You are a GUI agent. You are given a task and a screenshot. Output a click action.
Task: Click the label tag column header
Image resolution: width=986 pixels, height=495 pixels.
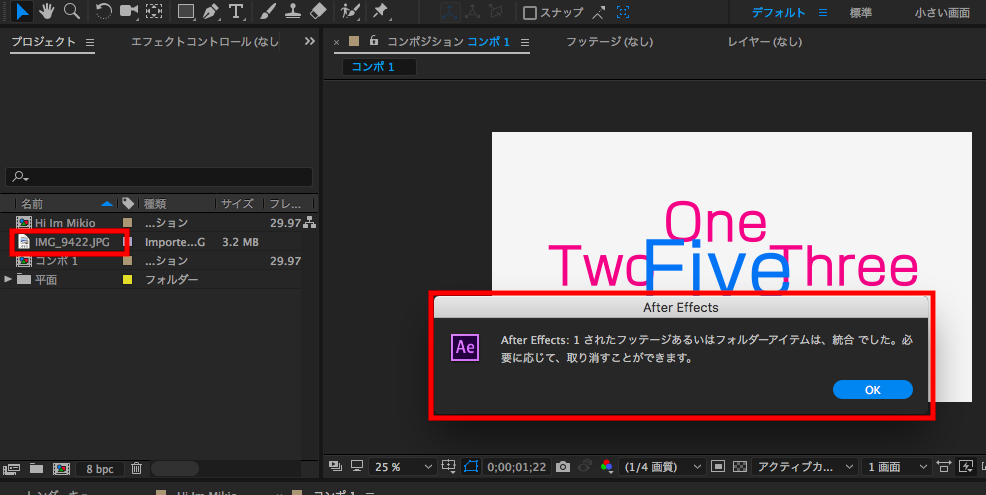128,204
